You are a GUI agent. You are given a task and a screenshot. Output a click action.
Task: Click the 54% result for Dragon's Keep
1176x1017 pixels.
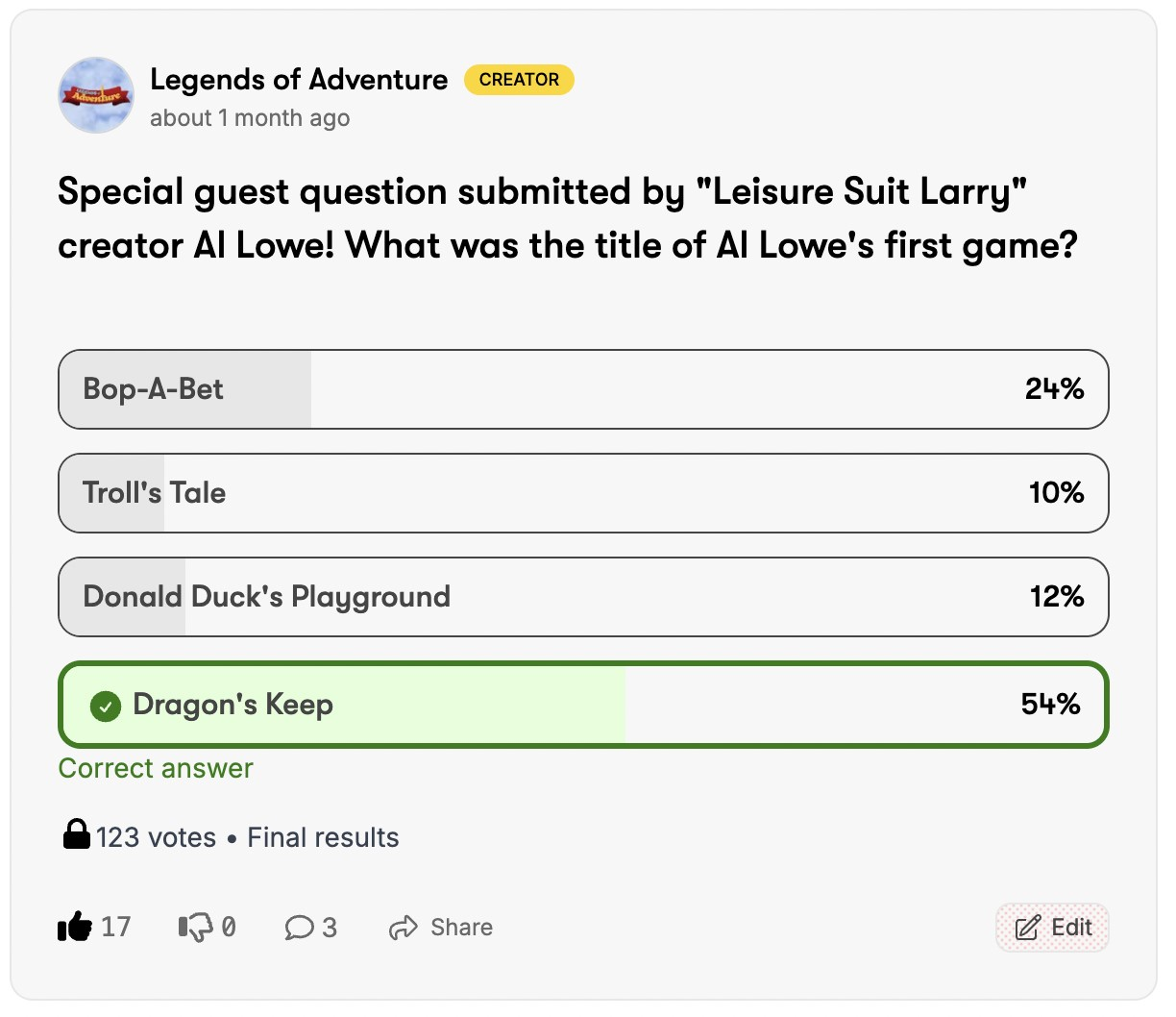tap(1050, 705)
